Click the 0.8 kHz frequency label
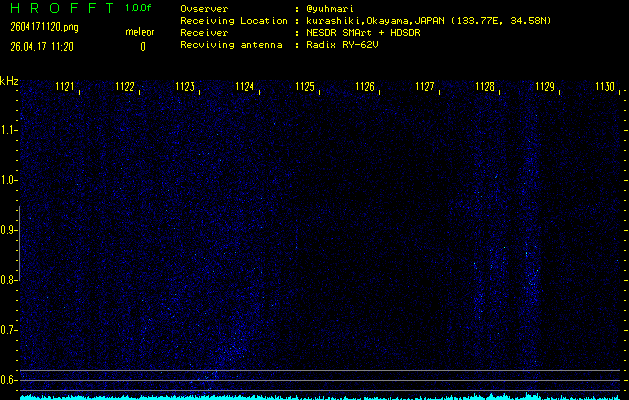This screenshot has width=629, height=400. 8,280
